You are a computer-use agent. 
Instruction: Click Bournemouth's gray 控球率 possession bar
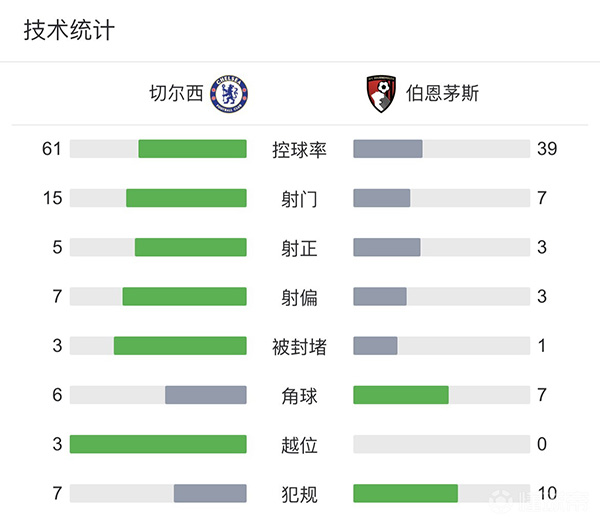(388, 149)
